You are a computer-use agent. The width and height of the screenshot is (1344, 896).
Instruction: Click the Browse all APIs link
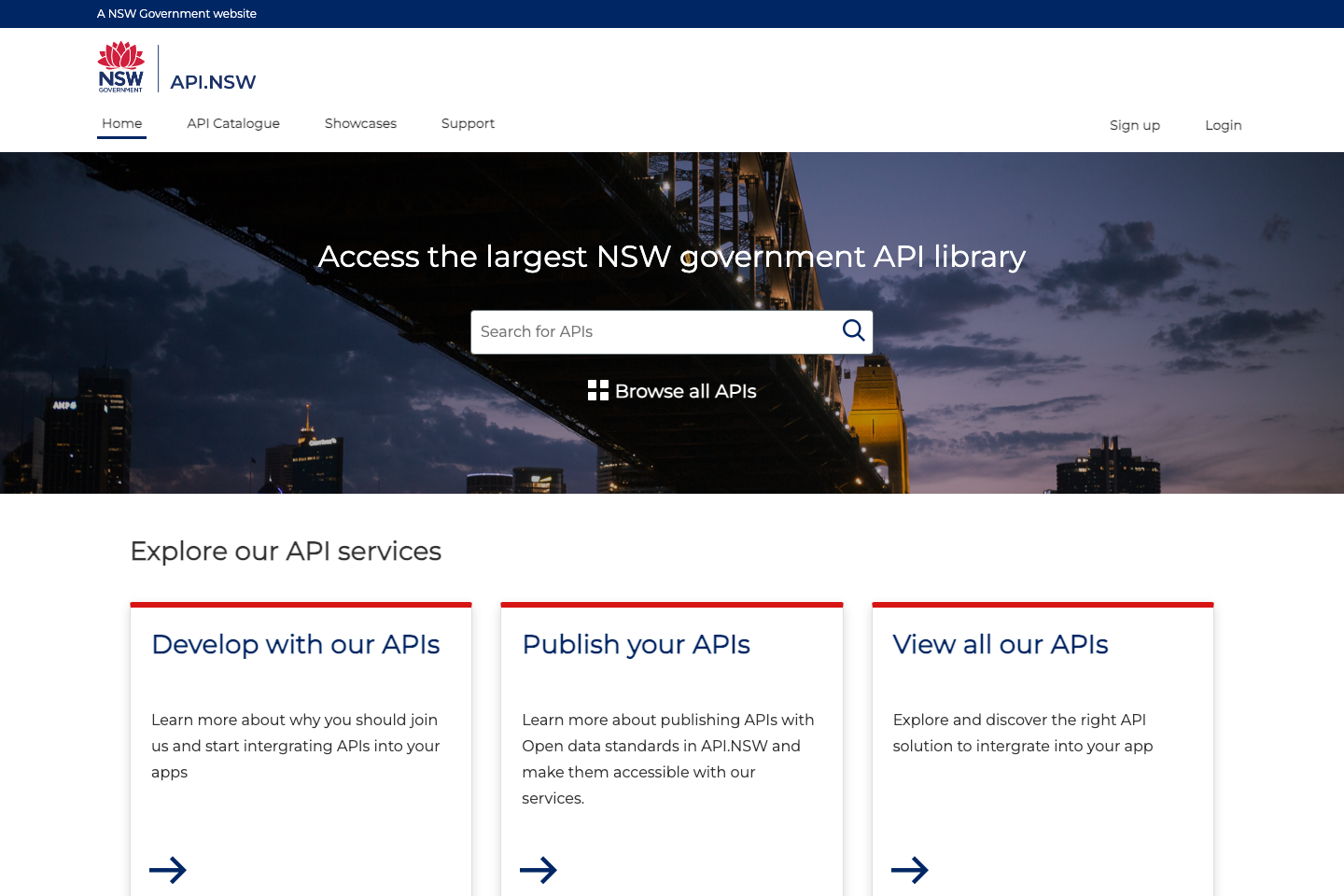(x=685, y=390)
